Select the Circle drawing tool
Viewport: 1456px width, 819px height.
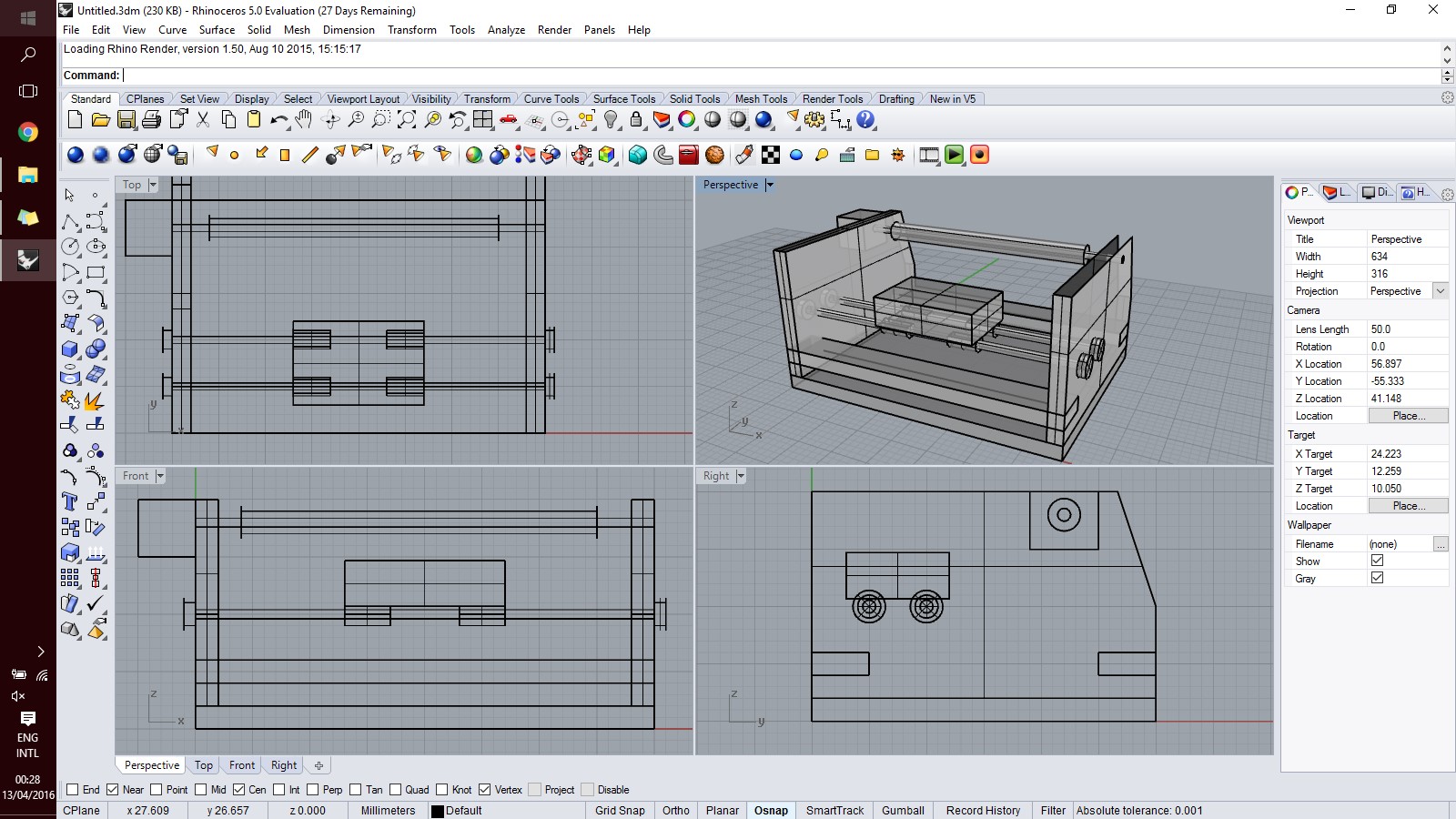(70, 247)
